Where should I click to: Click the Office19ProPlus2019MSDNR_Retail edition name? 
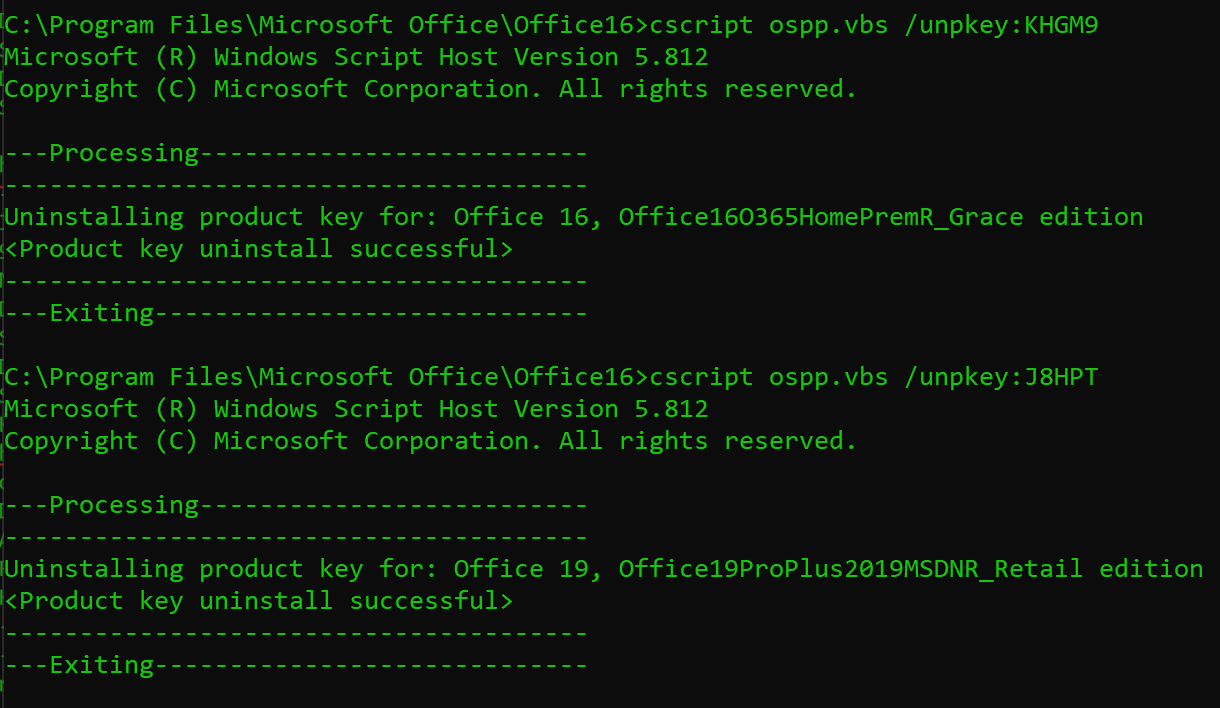850,569
